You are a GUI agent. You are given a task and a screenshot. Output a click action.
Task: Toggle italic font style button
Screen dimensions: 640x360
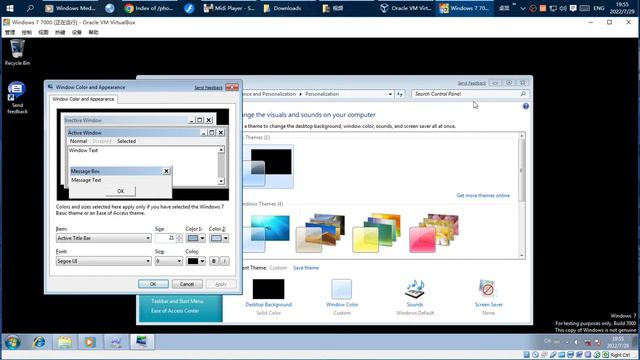click(224, 261)
